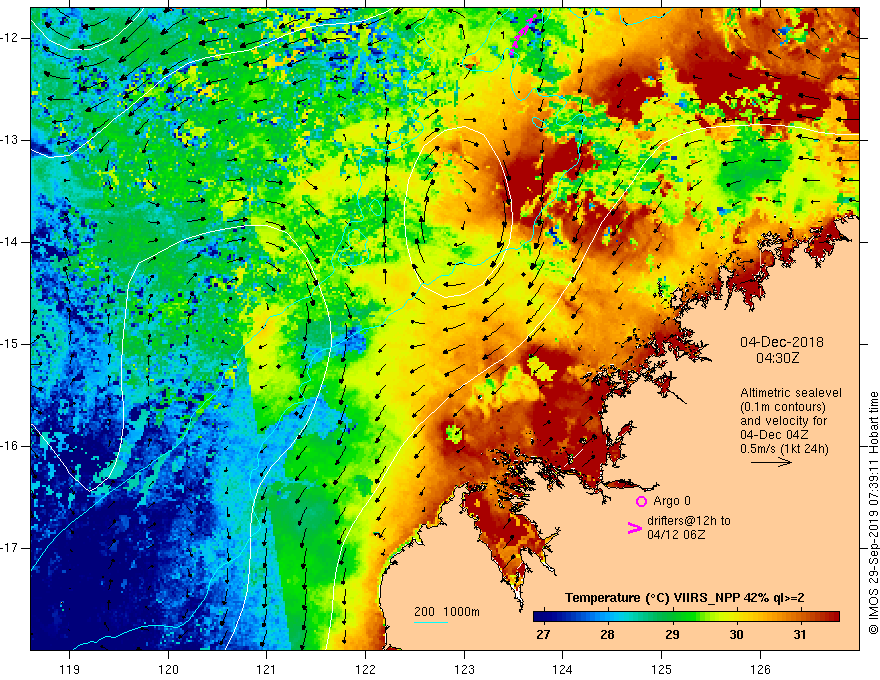Viewport: 880px width, 680px height.
Task: Click the temperature color bar legend
Action: pos(686,617)
